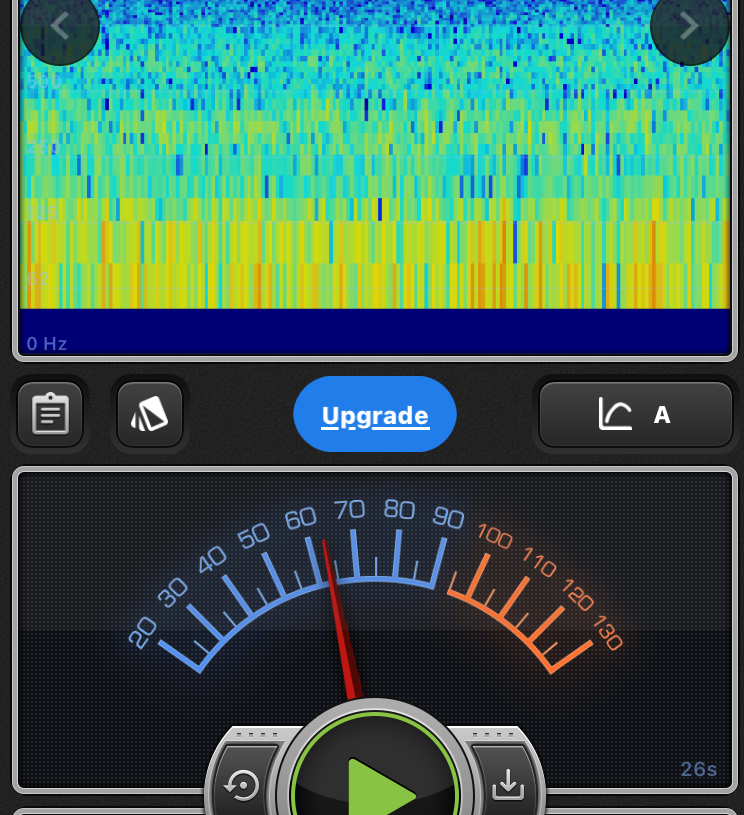Tap the orange 100 mark on the gauge

click(494, 535)
